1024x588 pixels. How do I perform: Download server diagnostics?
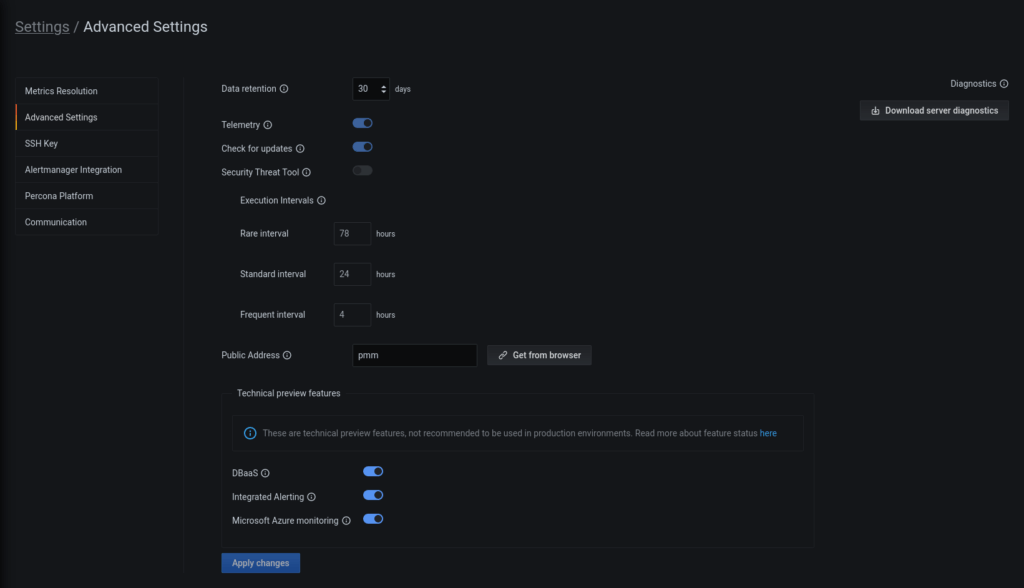933,110
